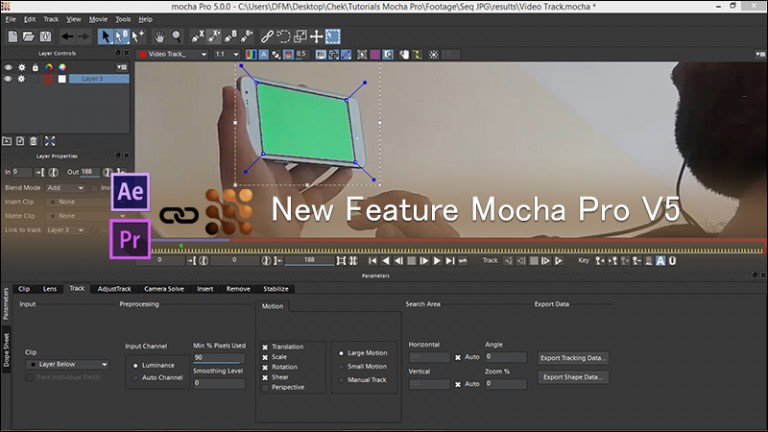Toggle the Translation checkbox
768x432 pixels.
tap(265, 347)
